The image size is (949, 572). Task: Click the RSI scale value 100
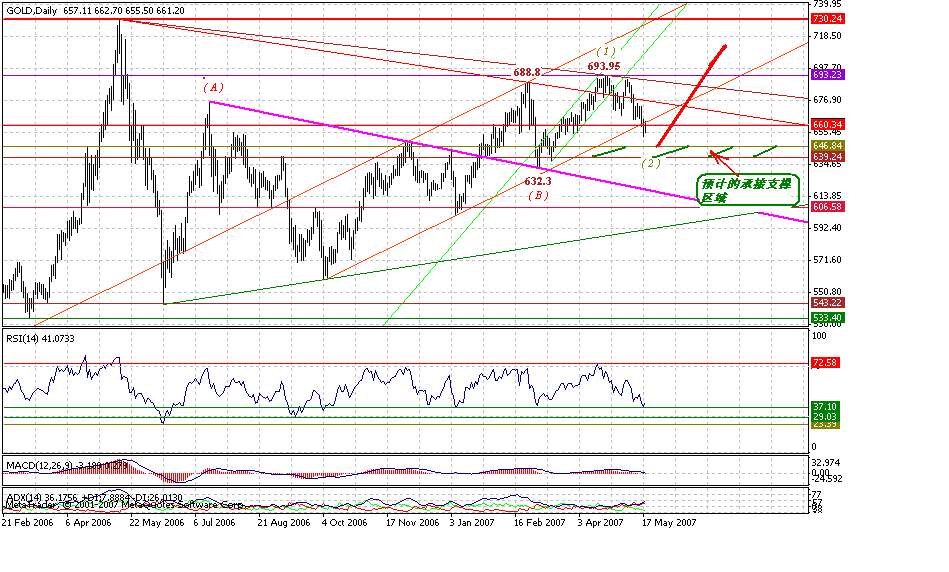(x=818, y=335)
